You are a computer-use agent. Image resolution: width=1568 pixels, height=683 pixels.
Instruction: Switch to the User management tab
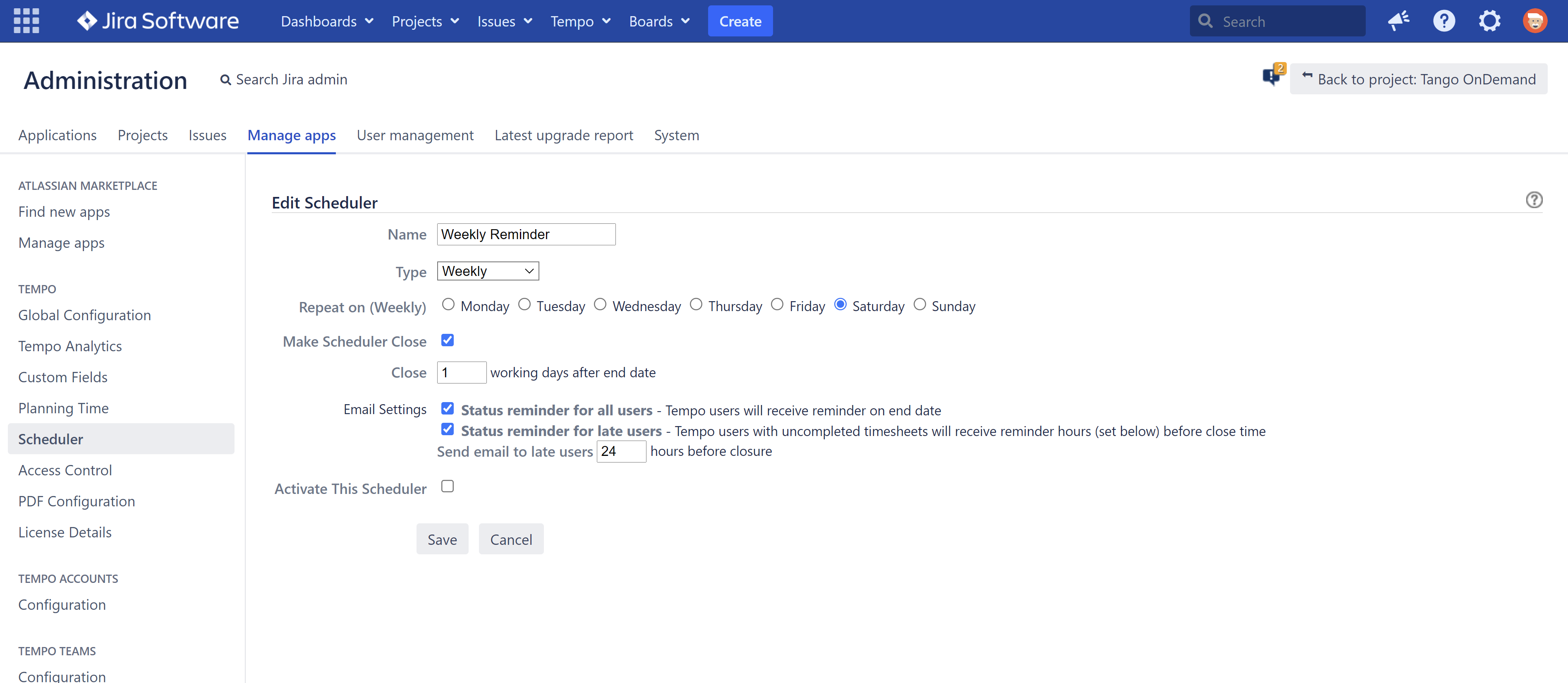(415, 135)
